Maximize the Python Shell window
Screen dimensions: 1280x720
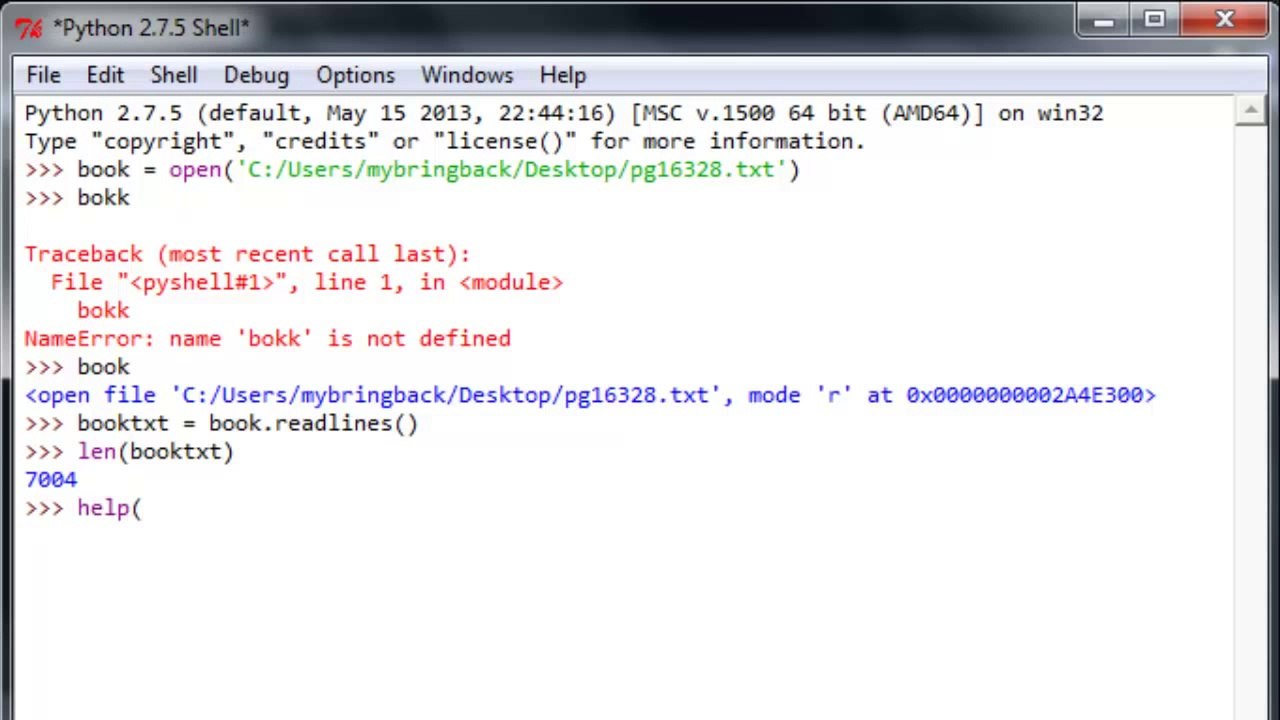click(1154, 20)
